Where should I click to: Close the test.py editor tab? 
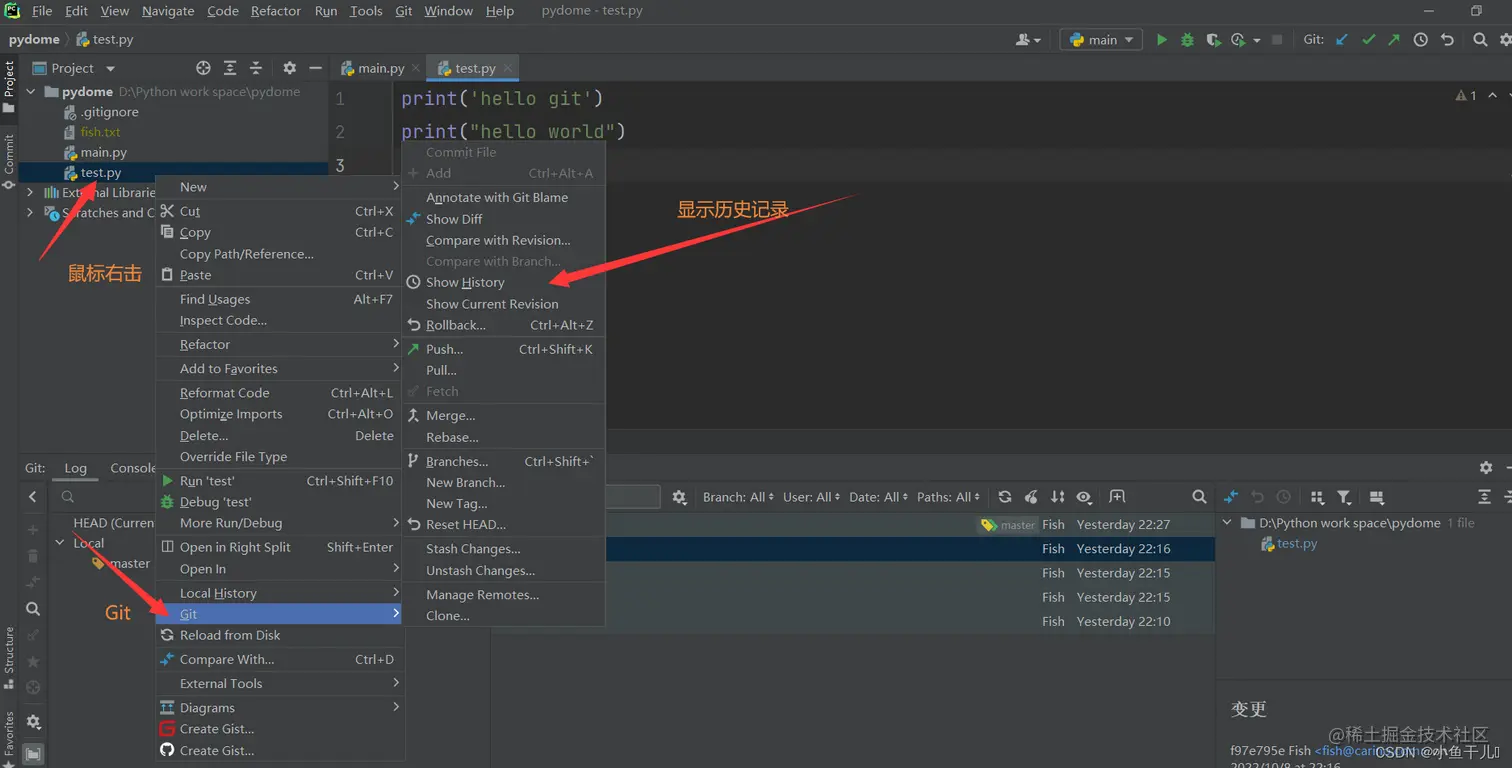coord(508,68)
